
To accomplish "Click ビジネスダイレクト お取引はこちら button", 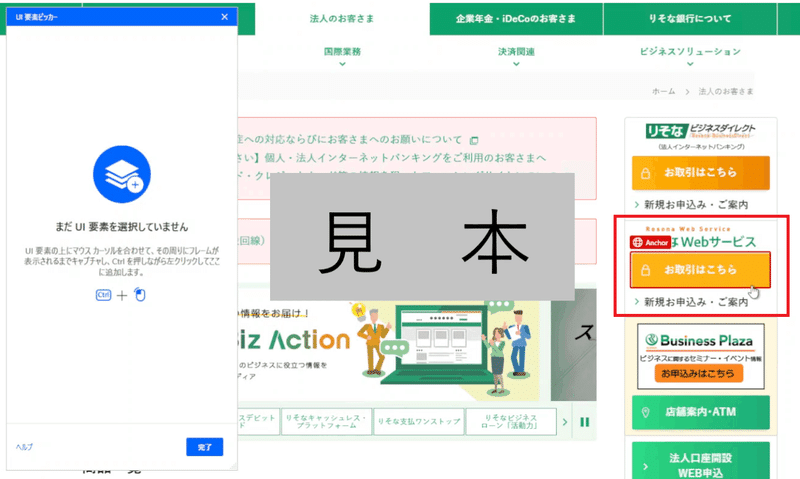I will 701,172.
